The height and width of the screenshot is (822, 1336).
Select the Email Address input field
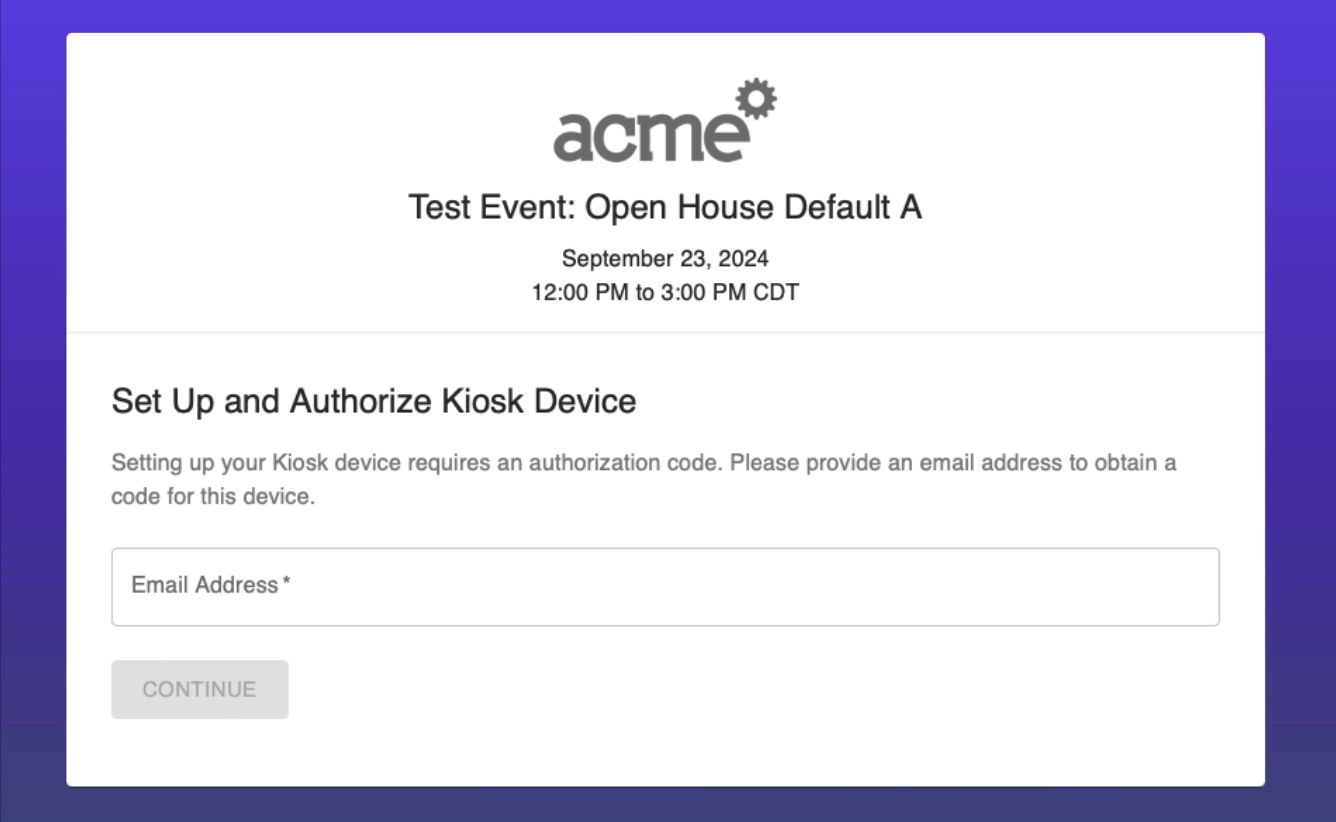coord(665,587)
